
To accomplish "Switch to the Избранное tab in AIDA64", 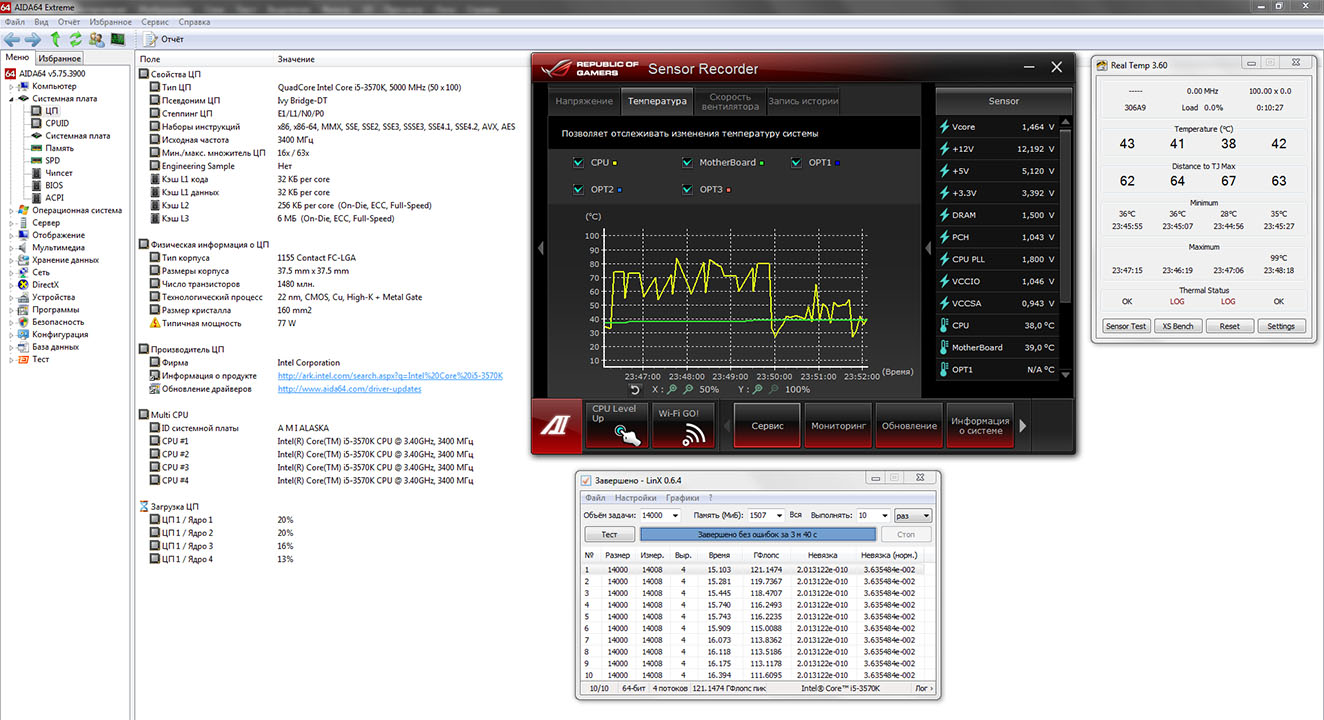I will pos(60,59).
